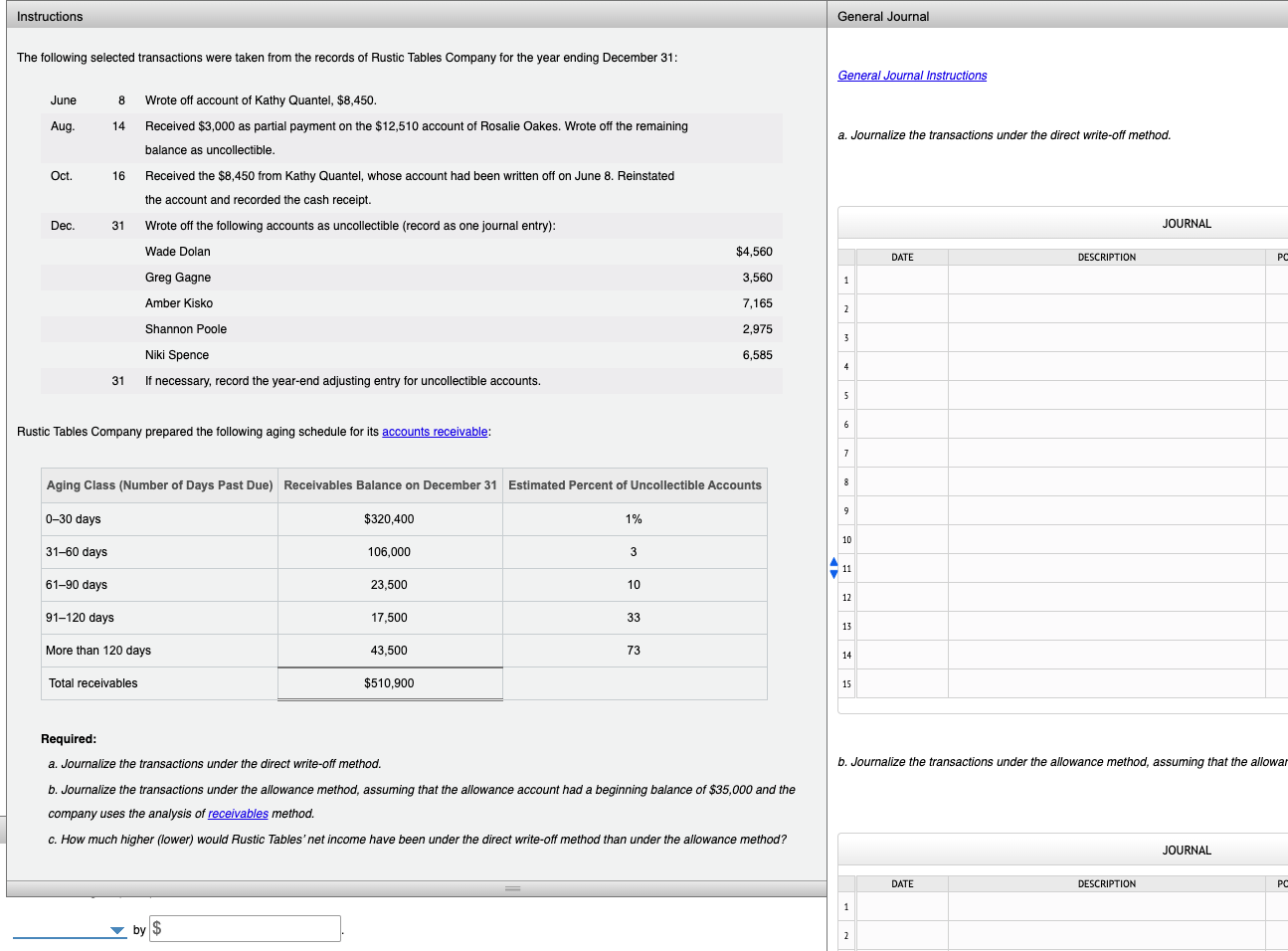Click the $510,900 total receivables value

coord(389,683)
